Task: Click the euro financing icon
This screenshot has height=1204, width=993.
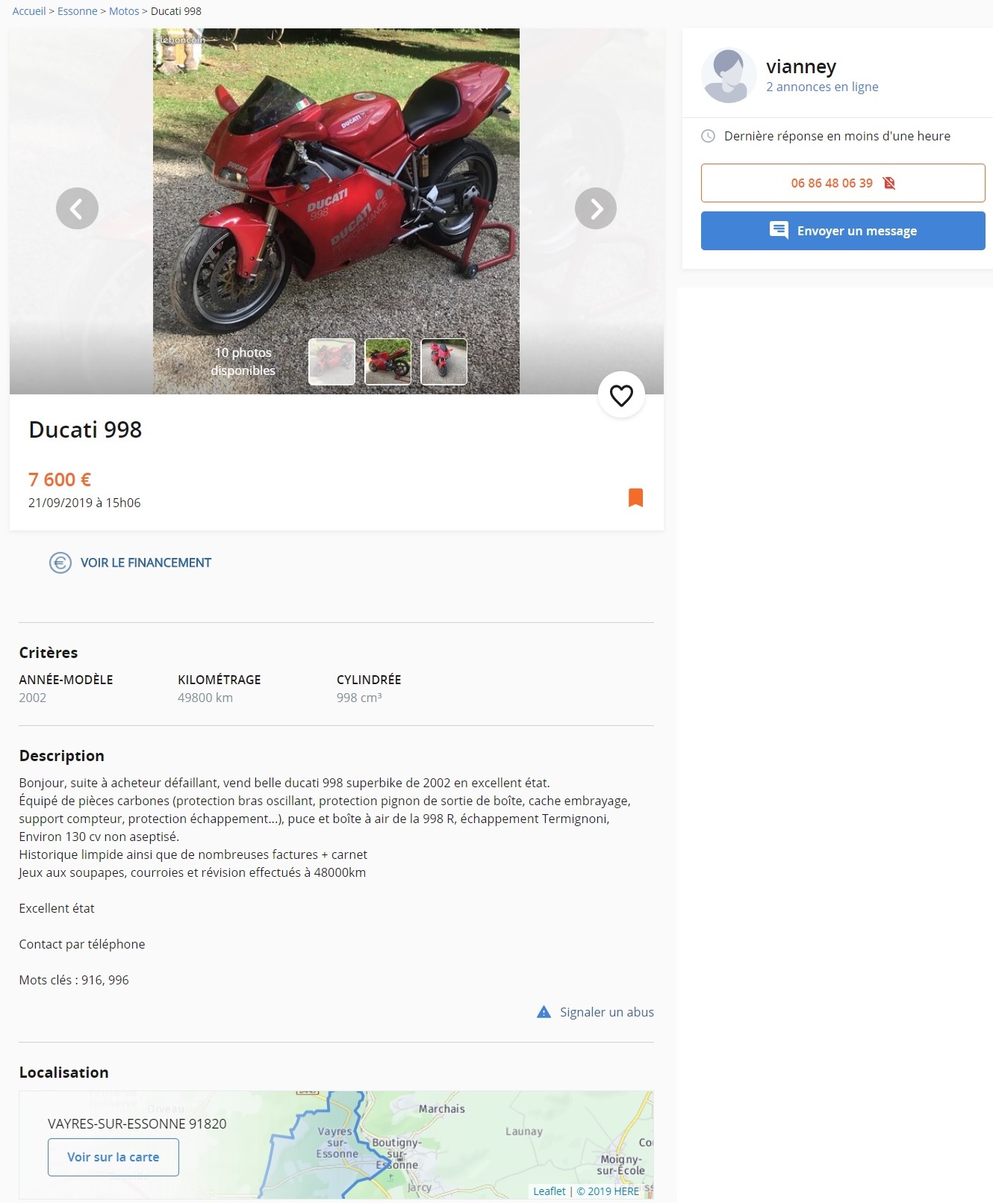Action: click(60, 562)
